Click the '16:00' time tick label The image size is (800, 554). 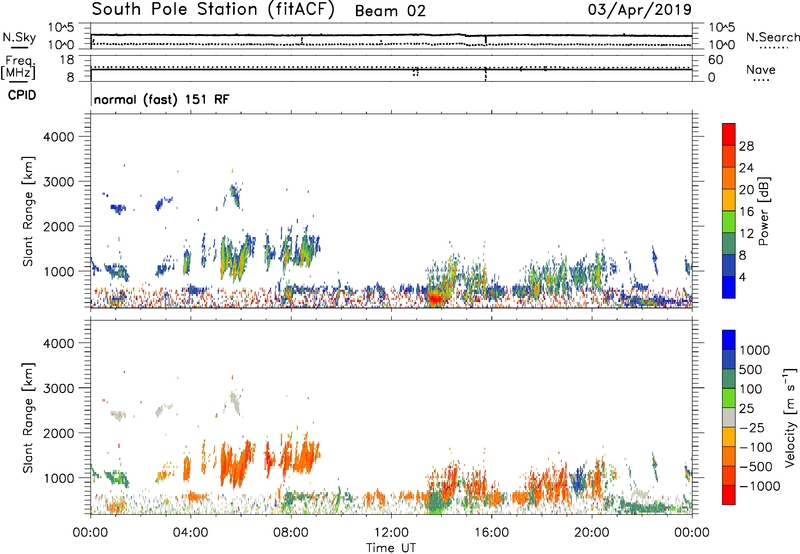coord(491,533)
